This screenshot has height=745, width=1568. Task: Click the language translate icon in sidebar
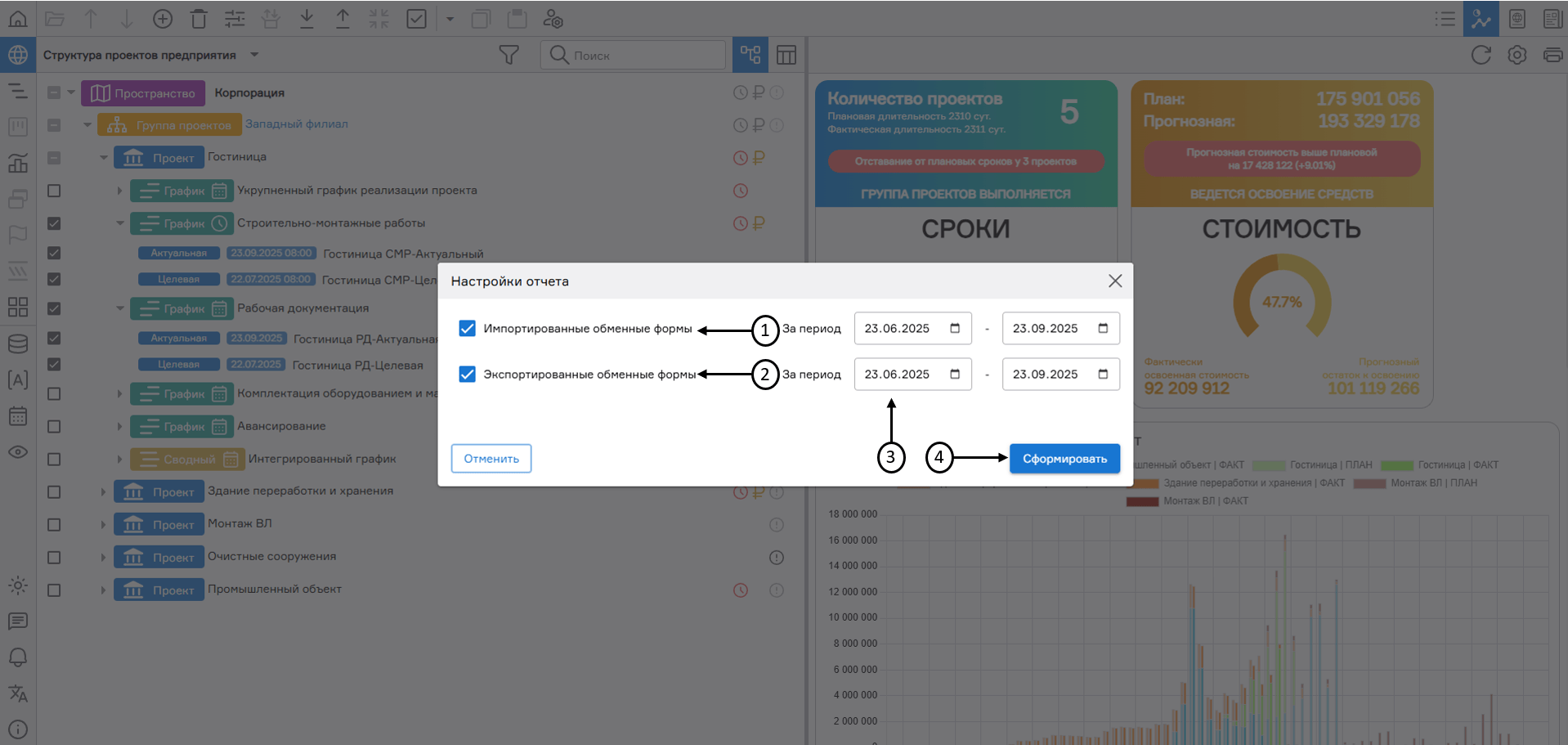tap(18, 693)
